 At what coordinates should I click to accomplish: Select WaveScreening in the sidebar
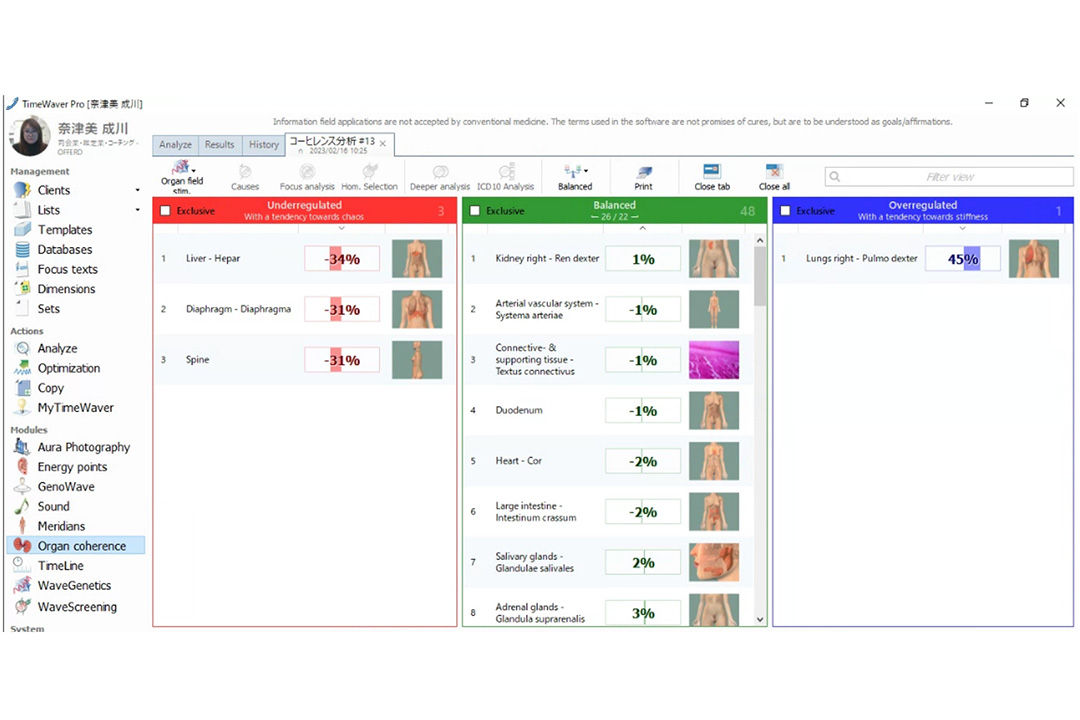[77, 607]
